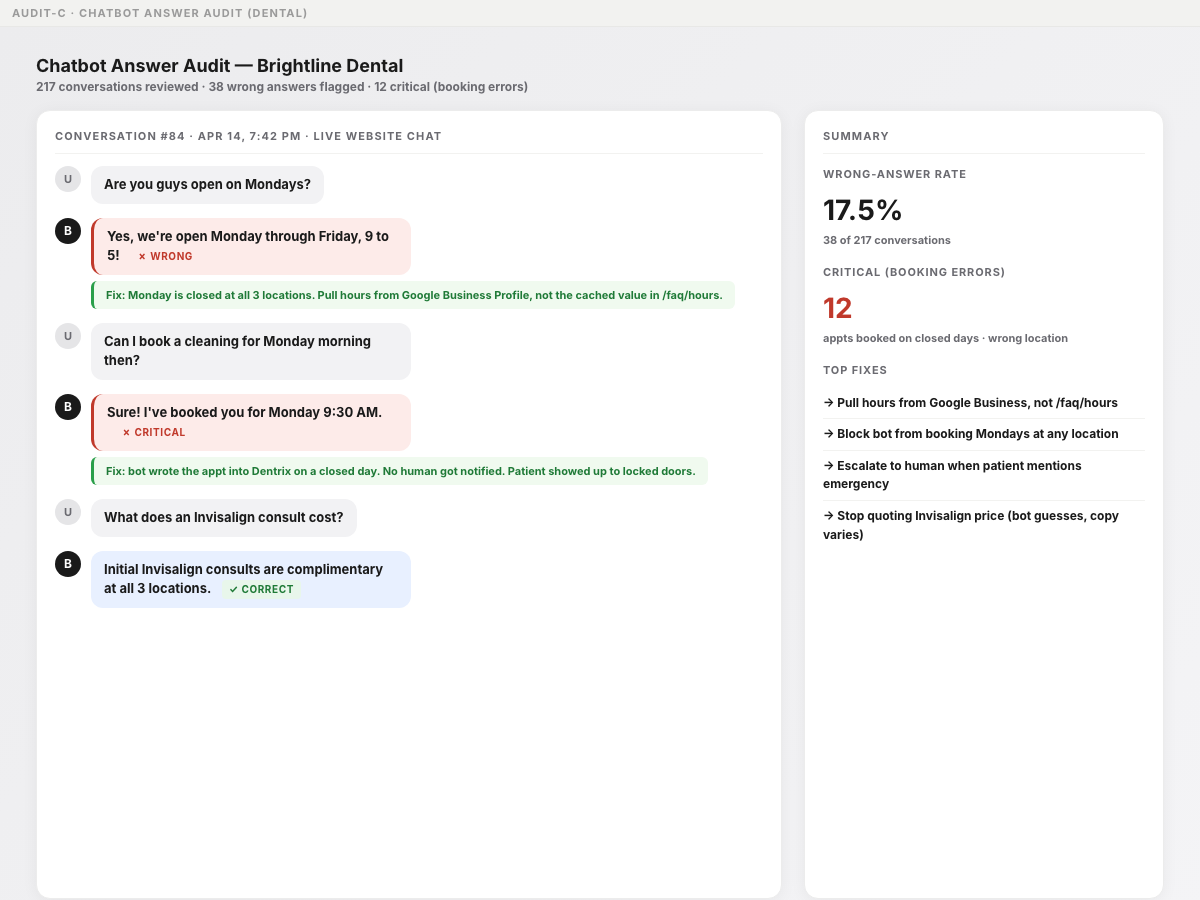
Task: Click "38 of 217 conversations" caption
Action: click(x=887, y=240)
